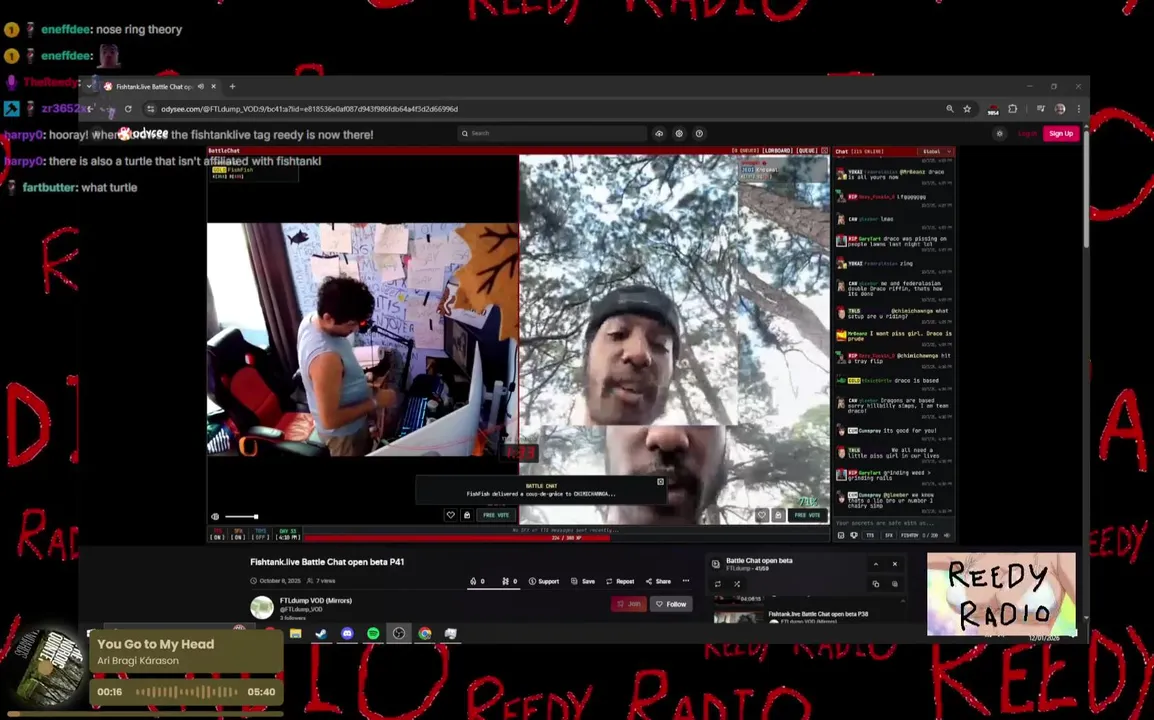Viewport: 1154px width, 720px height.
Task: Follow the FTLdump VOD channel
Action: coord(671,604)
